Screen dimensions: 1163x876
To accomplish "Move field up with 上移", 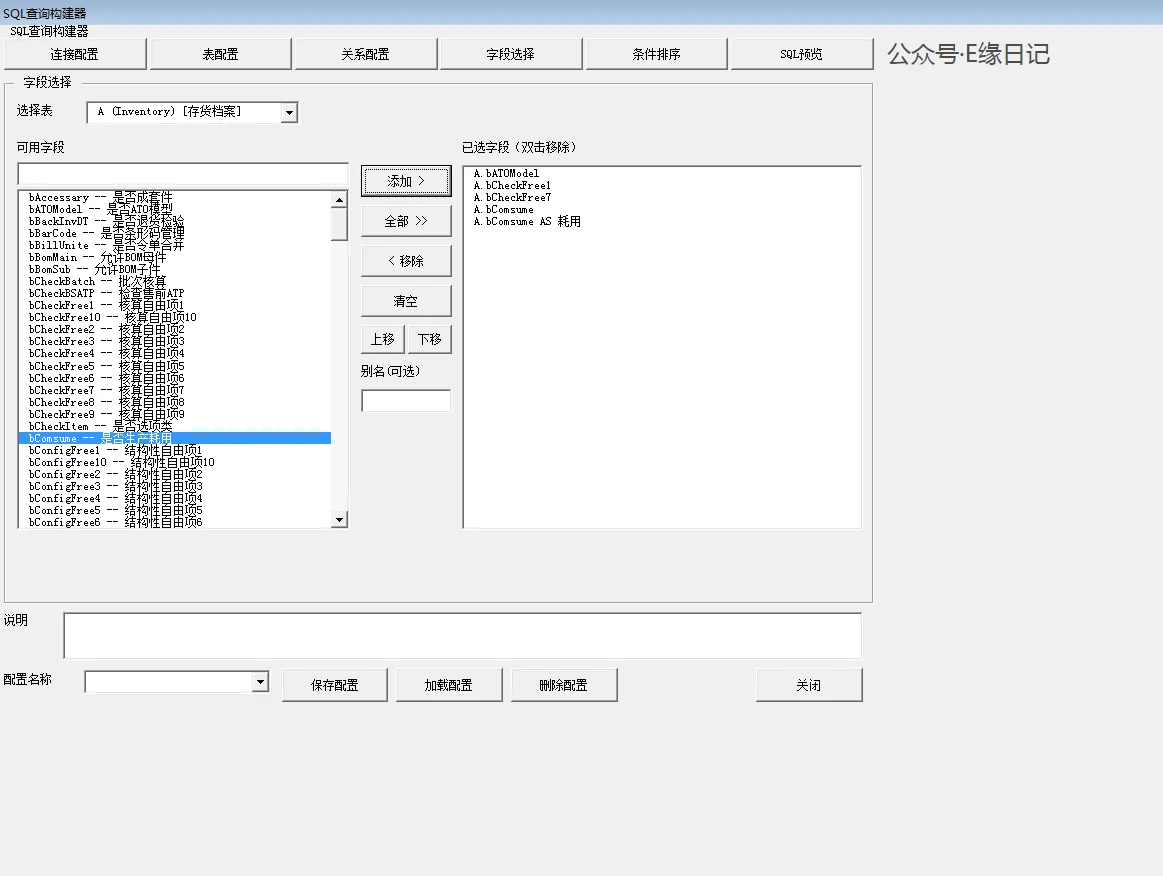I will [x=383, y=339].
